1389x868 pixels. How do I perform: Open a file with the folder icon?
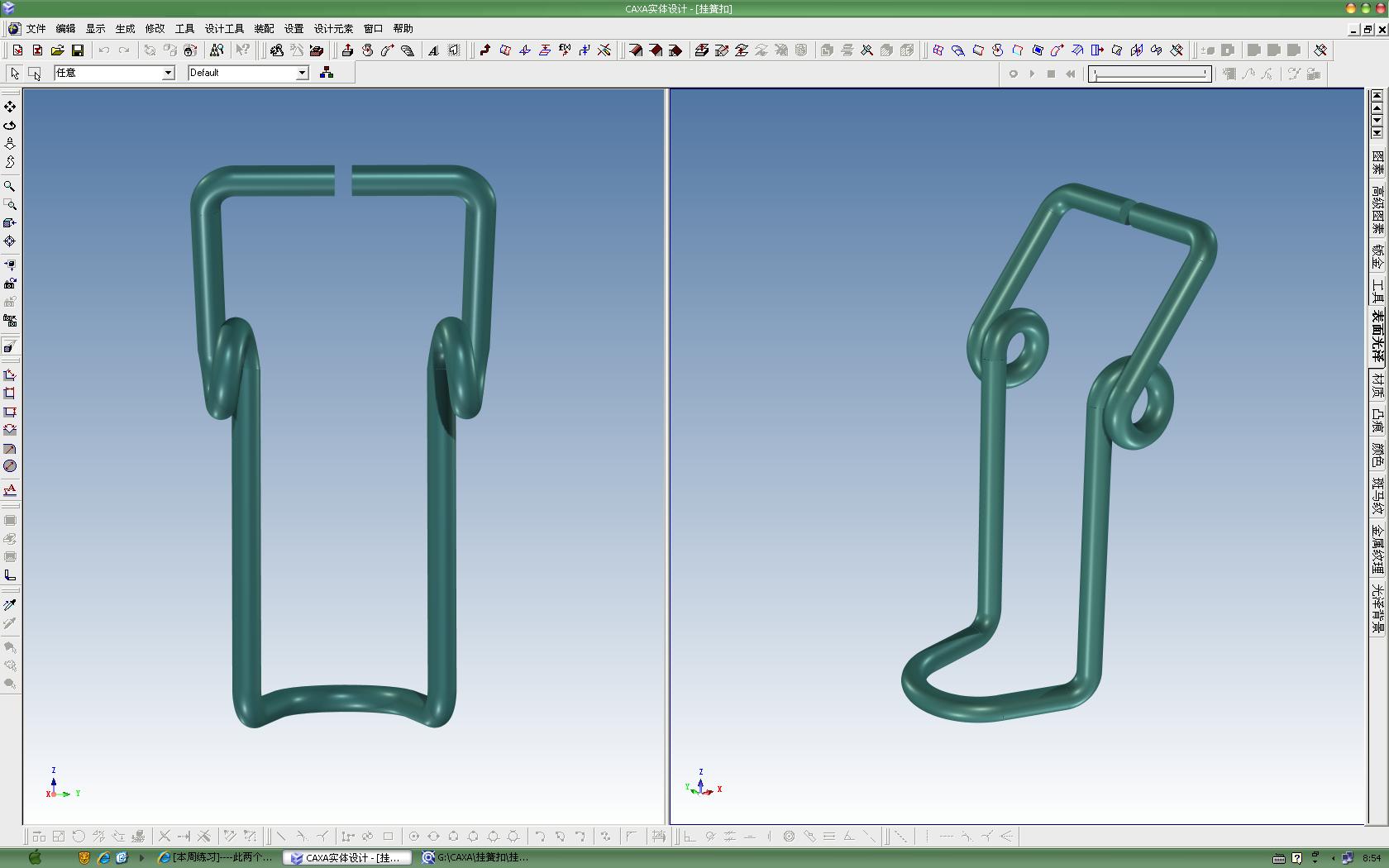tap(57, 50)
